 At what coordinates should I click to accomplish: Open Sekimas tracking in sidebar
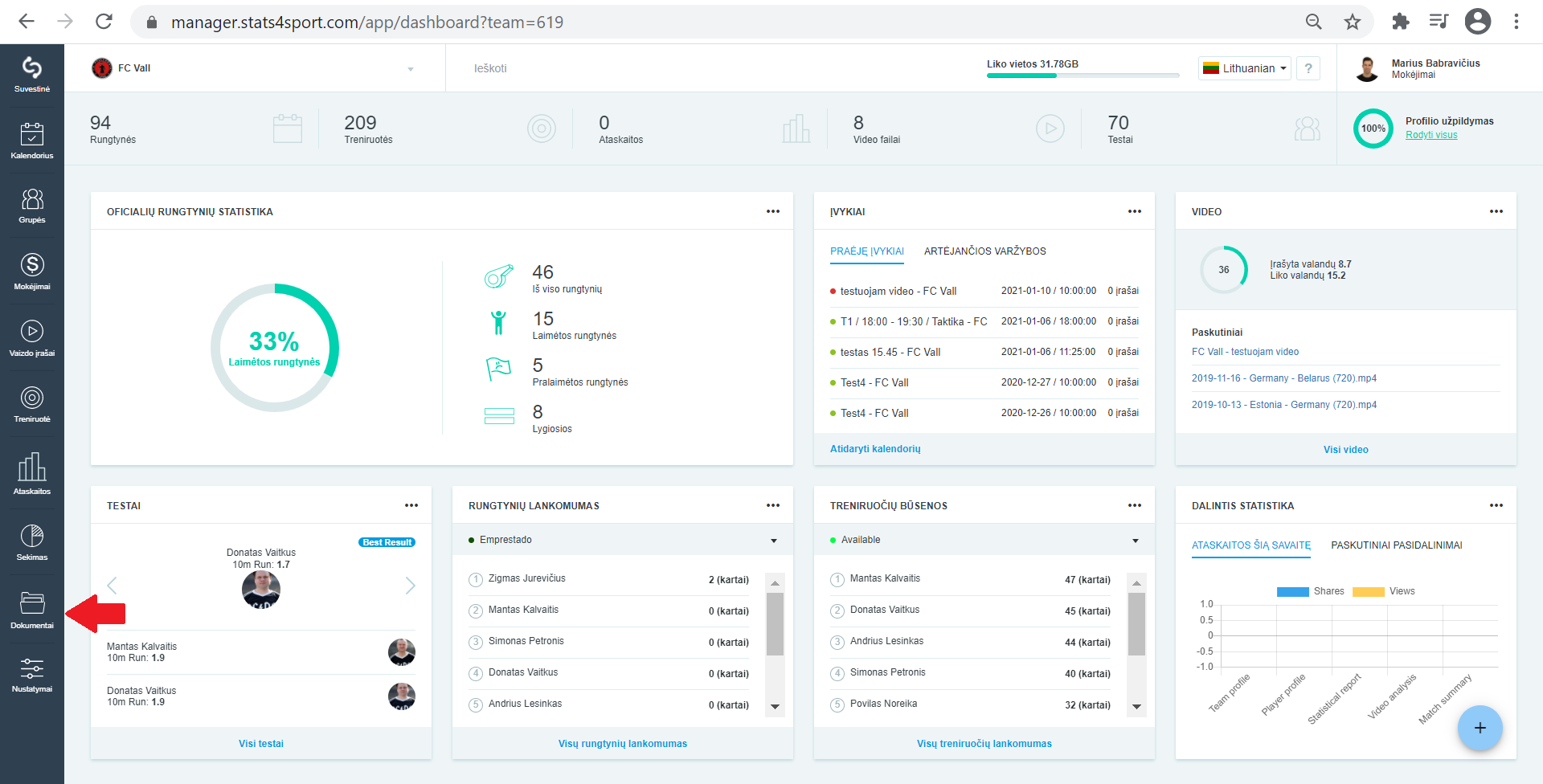[32, 542]
